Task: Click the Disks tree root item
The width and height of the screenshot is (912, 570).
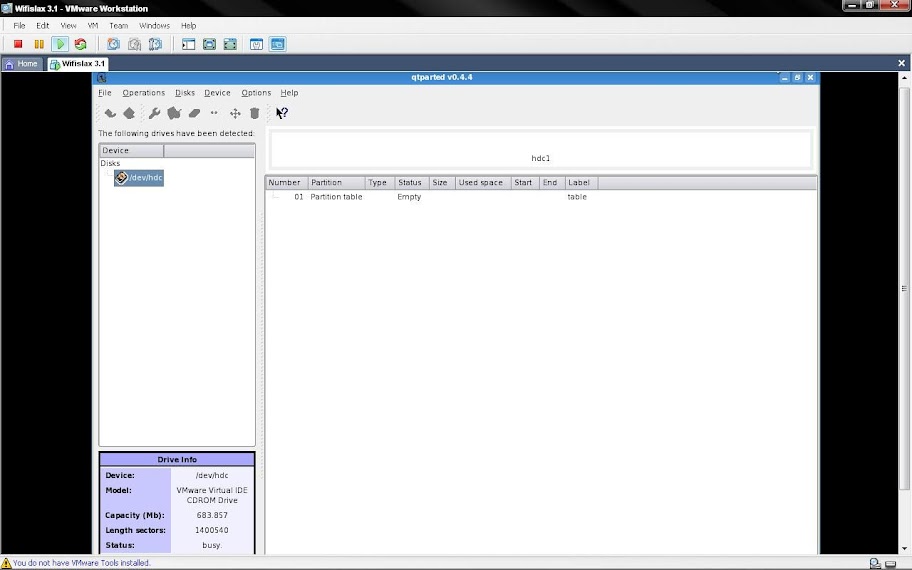Action: tap(110, 163)
